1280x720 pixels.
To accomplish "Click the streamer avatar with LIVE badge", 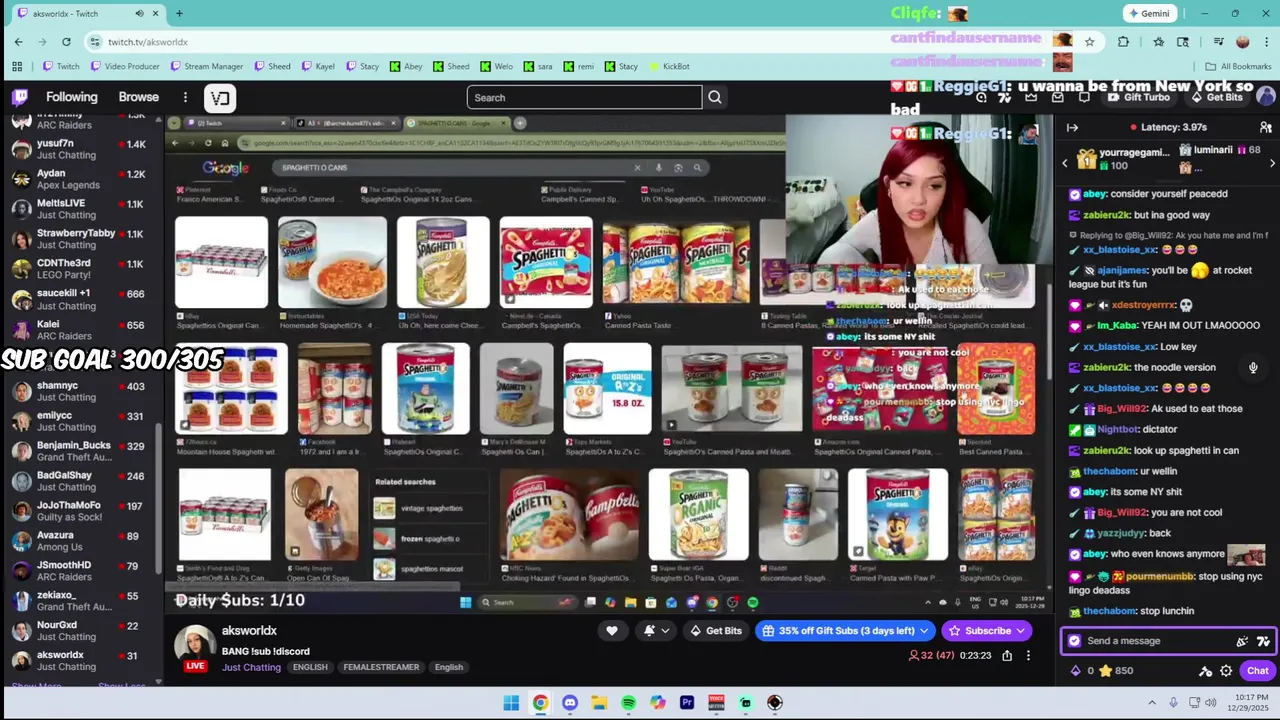I will 195,648.
